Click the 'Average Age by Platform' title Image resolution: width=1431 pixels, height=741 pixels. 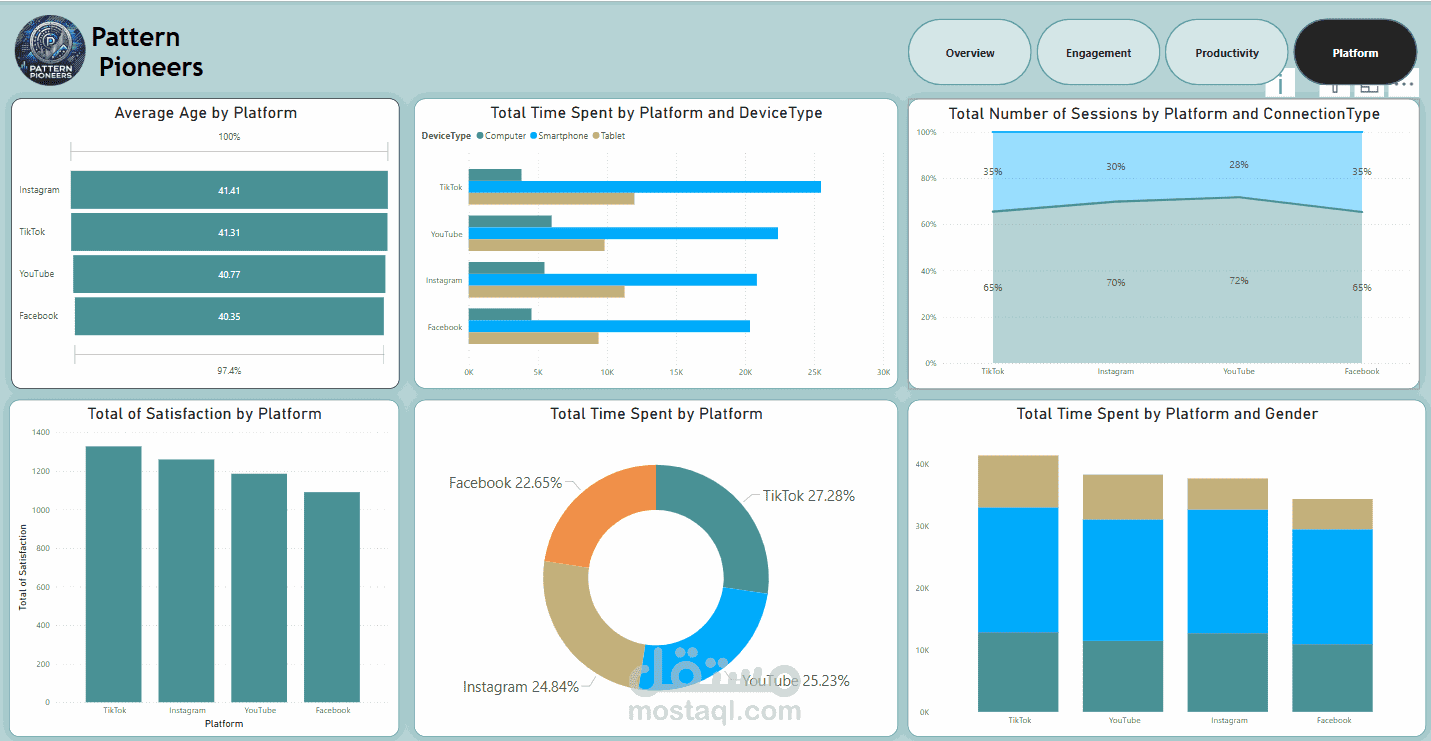[x=206, y=113]
